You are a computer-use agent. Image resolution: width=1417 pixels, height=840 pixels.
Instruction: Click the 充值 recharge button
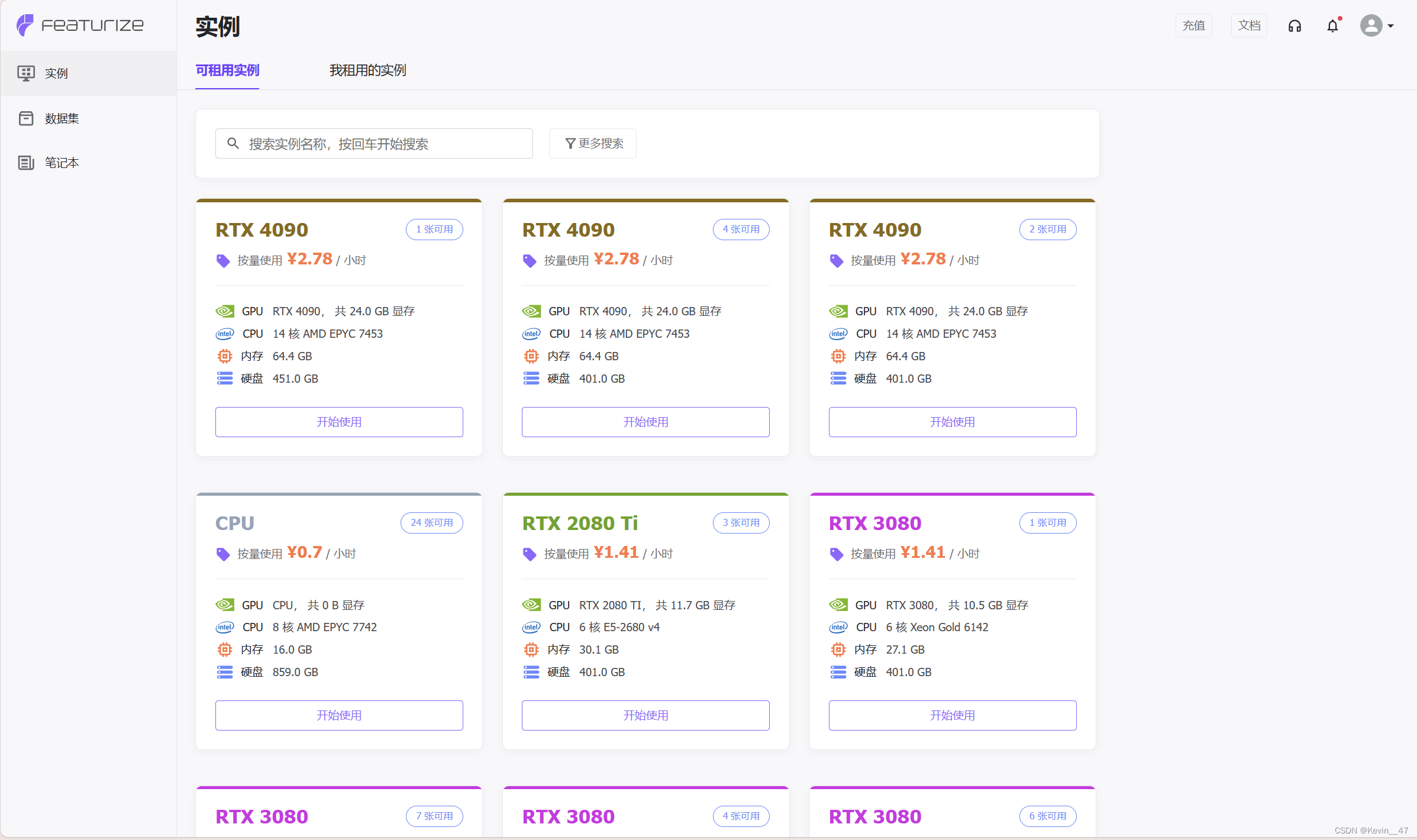click(1193, 26)
